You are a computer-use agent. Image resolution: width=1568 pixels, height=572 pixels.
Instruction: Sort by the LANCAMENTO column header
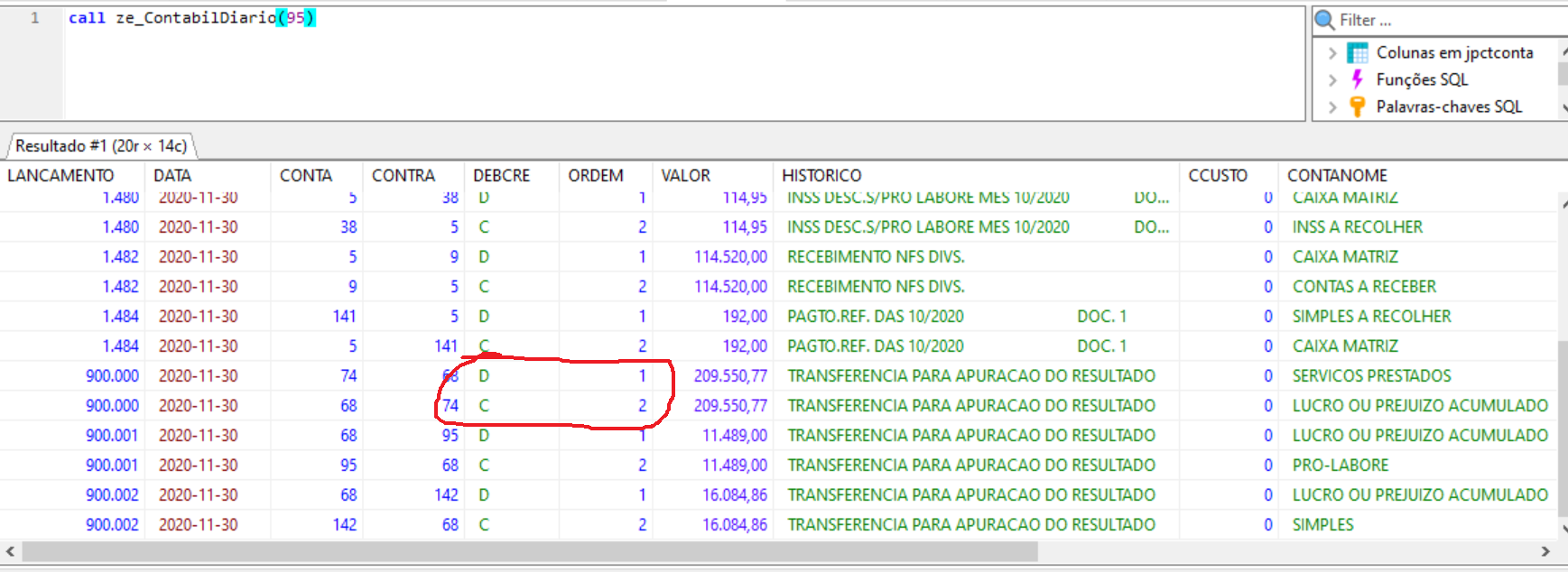(x=60, y=175)
